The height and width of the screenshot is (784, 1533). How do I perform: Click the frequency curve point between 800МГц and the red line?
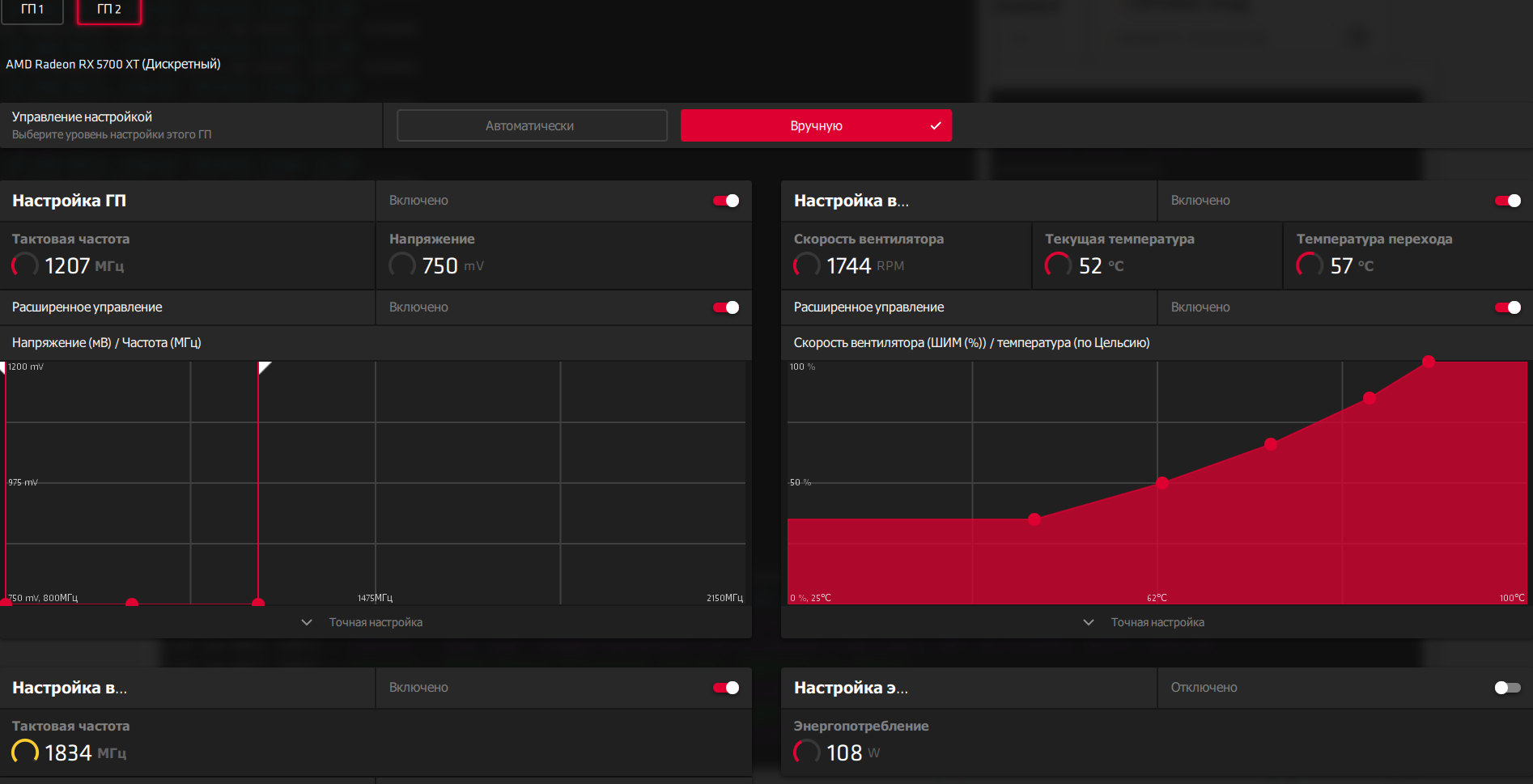132,603
